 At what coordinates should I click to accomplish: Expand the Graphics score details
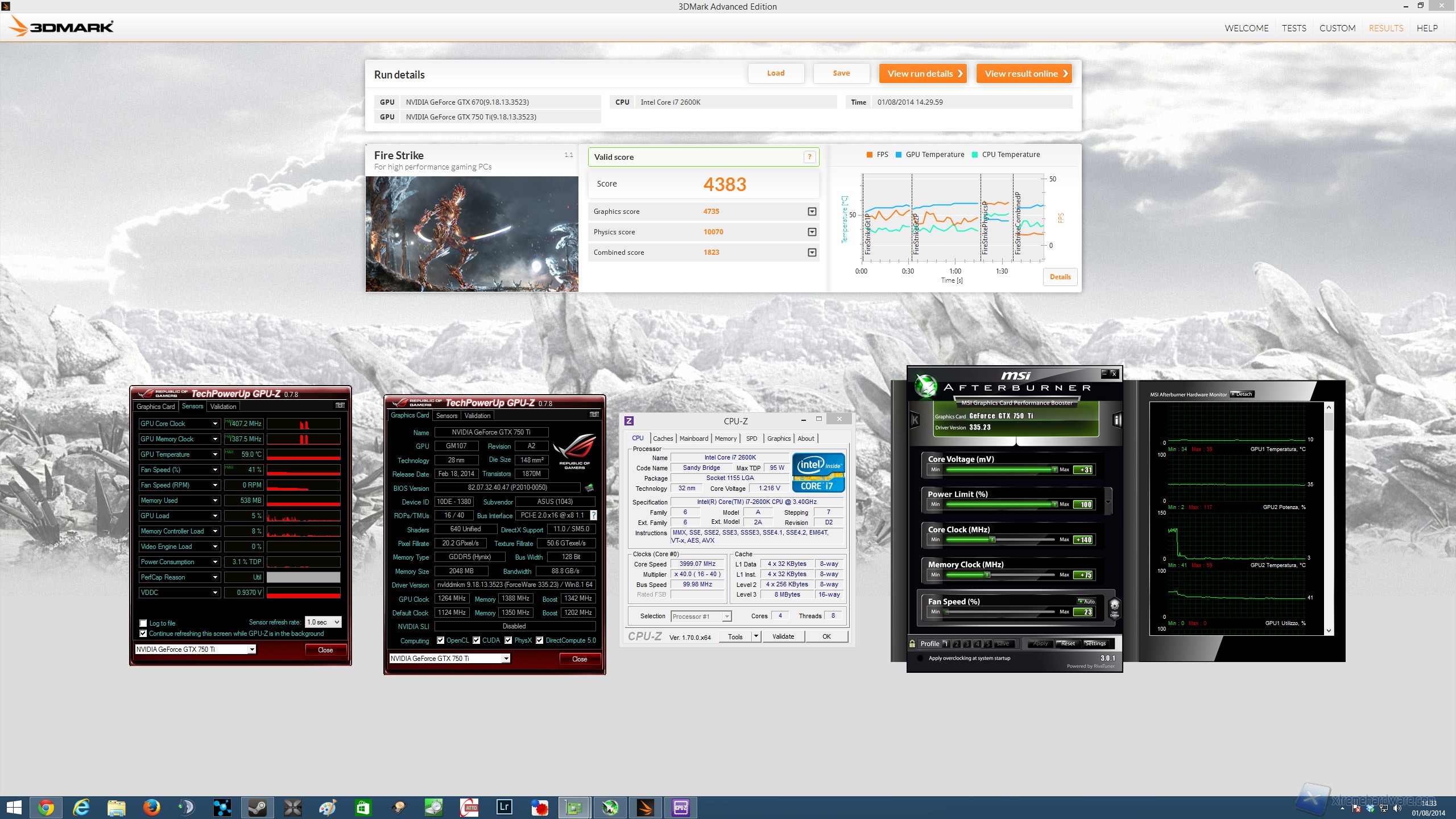pos(812,212)
